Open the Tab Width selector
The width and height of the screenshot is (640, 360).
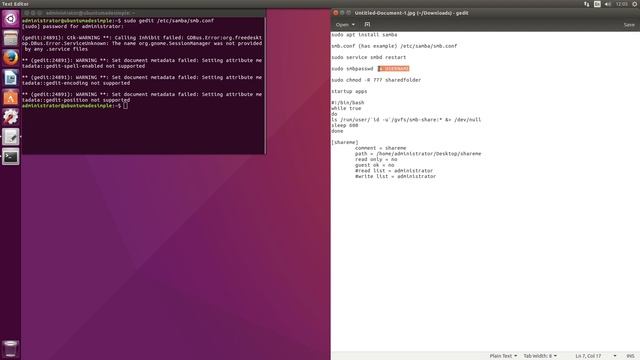coord(540,356)
